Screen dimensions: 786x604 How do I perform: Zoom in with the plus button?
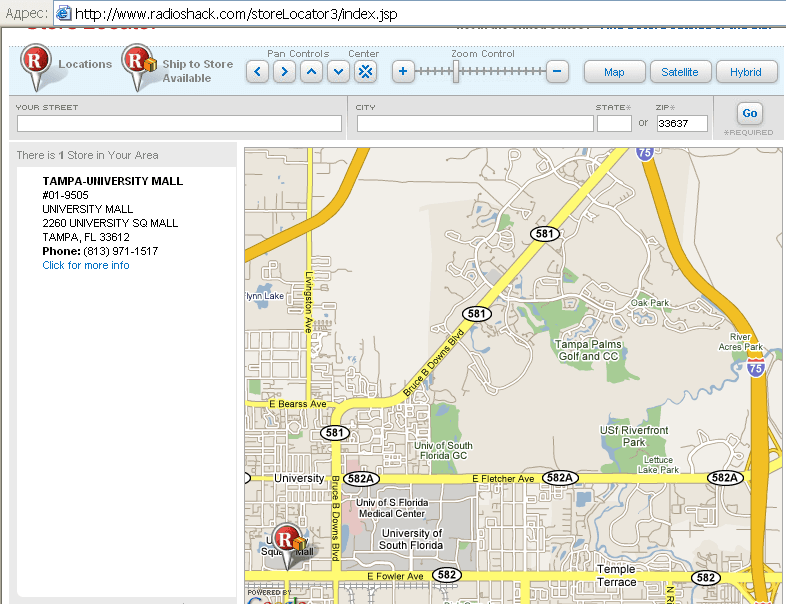403,71
